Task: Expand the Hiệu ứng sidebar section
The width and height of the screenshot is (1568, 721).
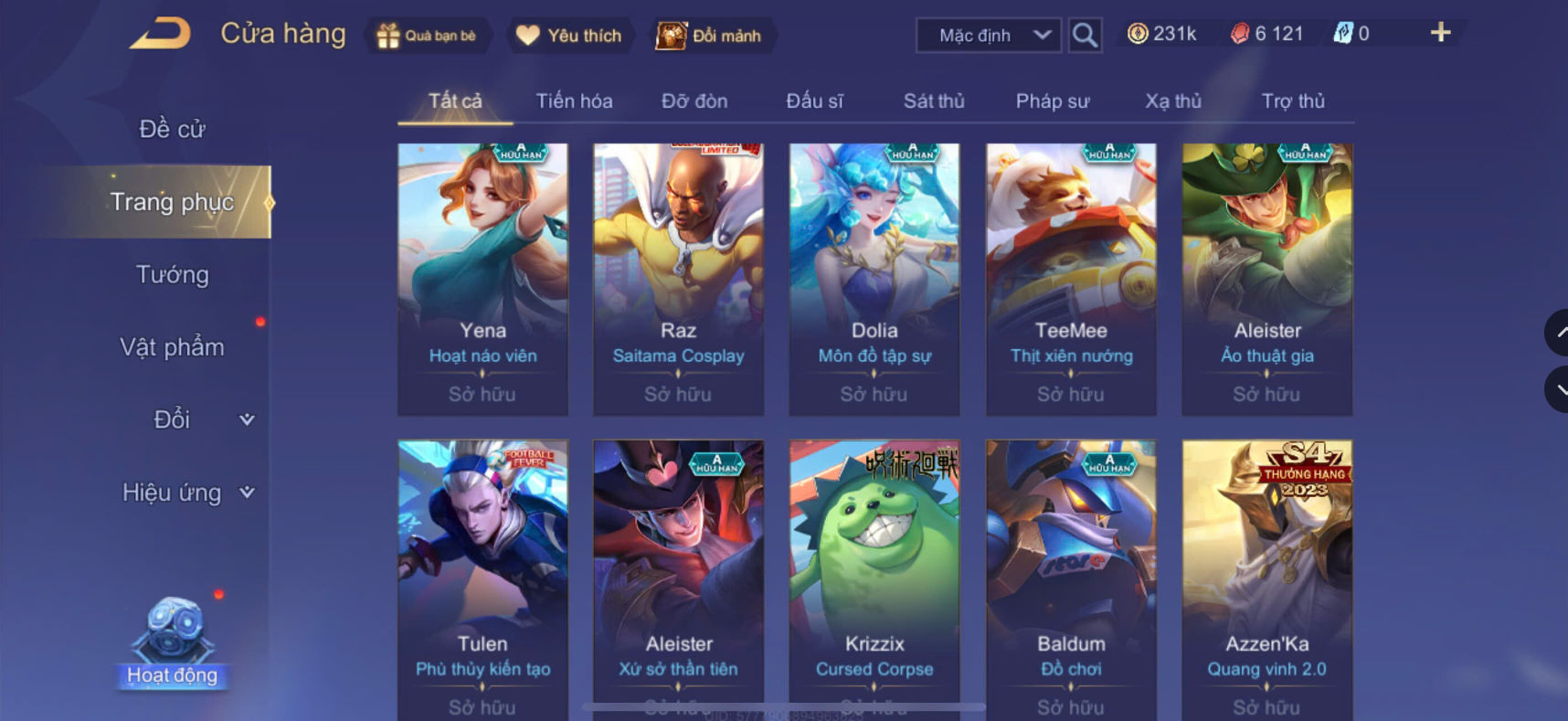Action: tap(188, 493)
